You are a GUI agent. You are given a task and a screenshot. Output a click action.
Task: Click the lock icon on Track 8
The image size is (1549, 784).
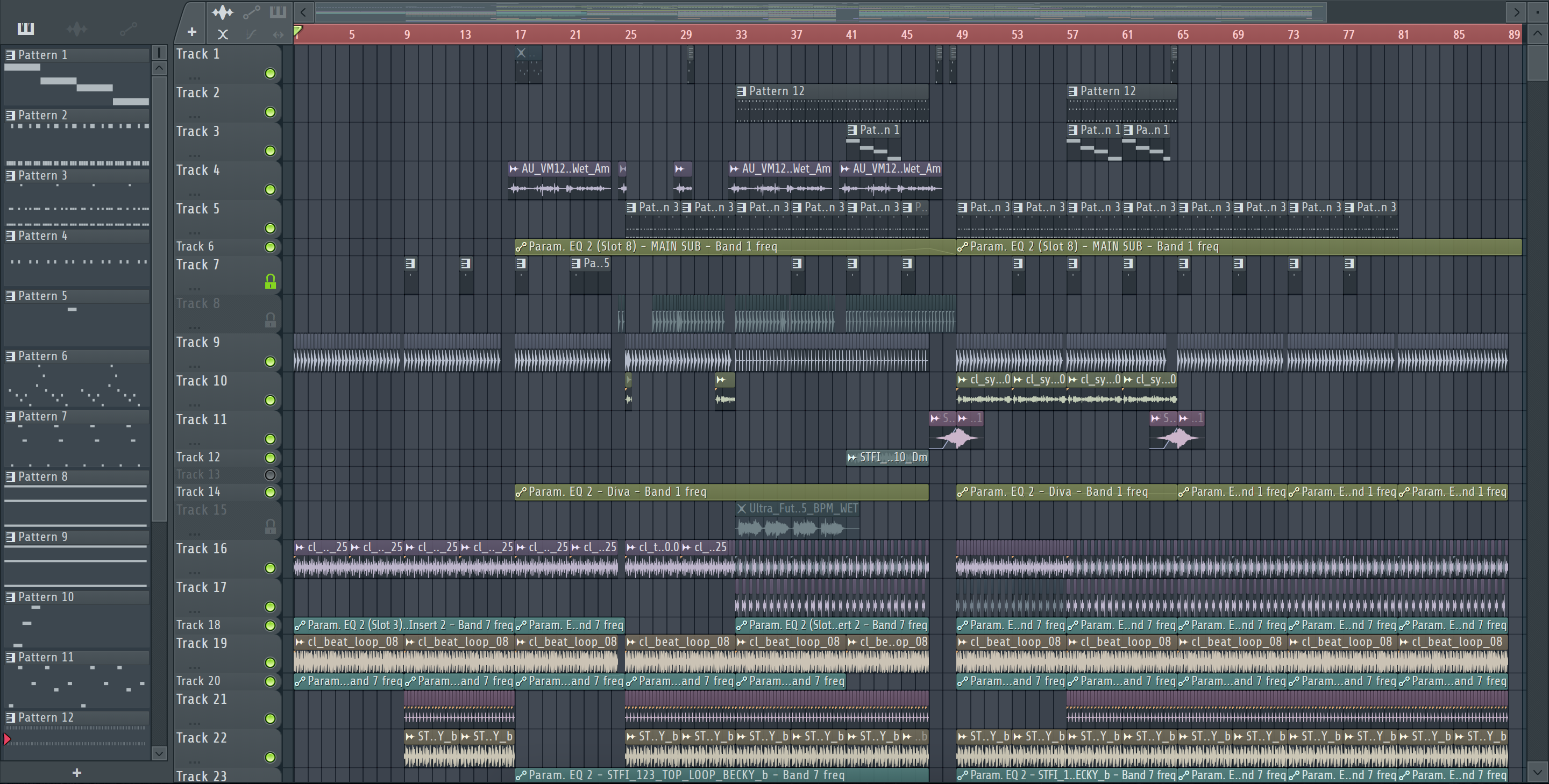point(271,320)
